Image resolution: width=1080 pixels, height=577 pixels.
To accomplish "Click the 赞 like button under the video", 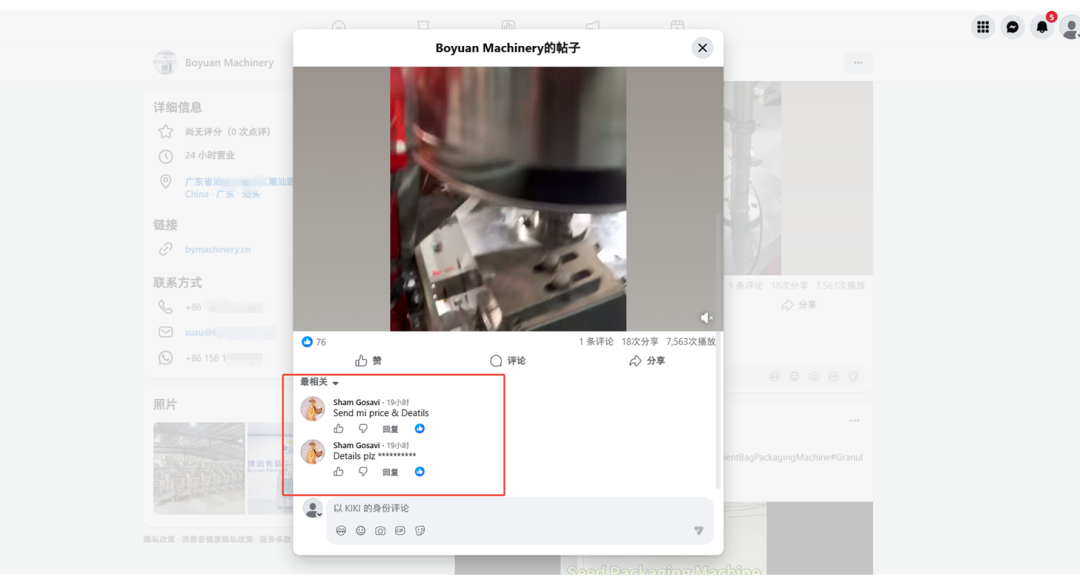I will [368, 361].
